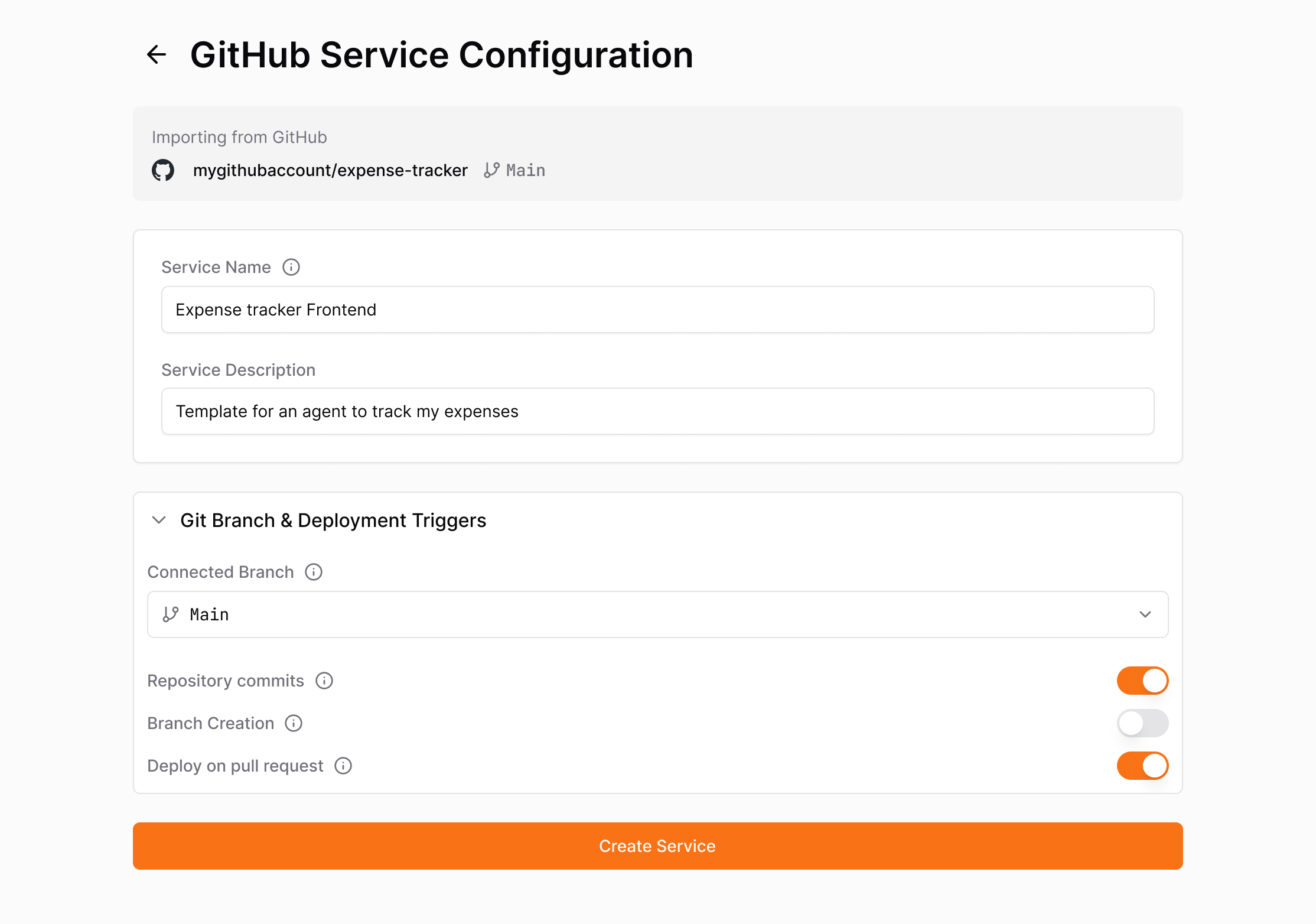Click the GitHub logo icon
This screenshot has width=1316, height=924.
click(x=163, y=170)
